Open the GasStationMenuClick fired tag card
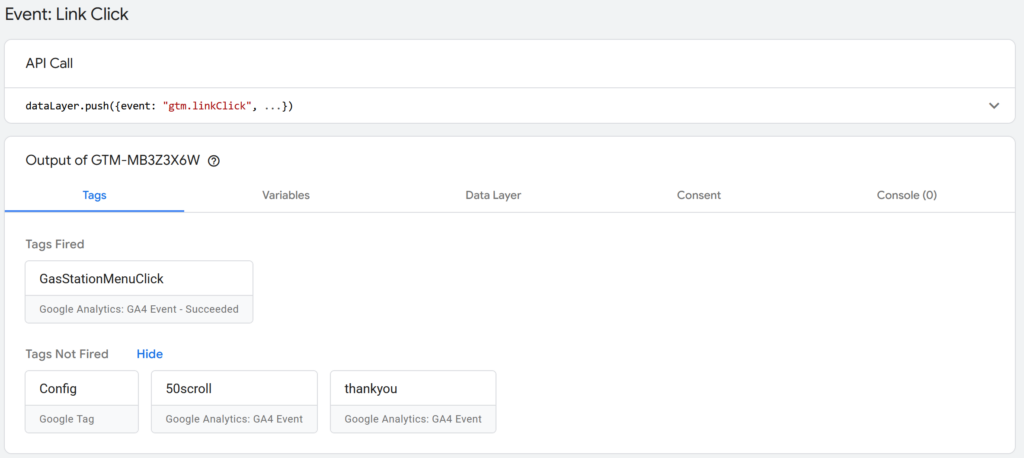The width and height of the screenshot is (1024, 458). pyautogui.click(x=139, y=291)
